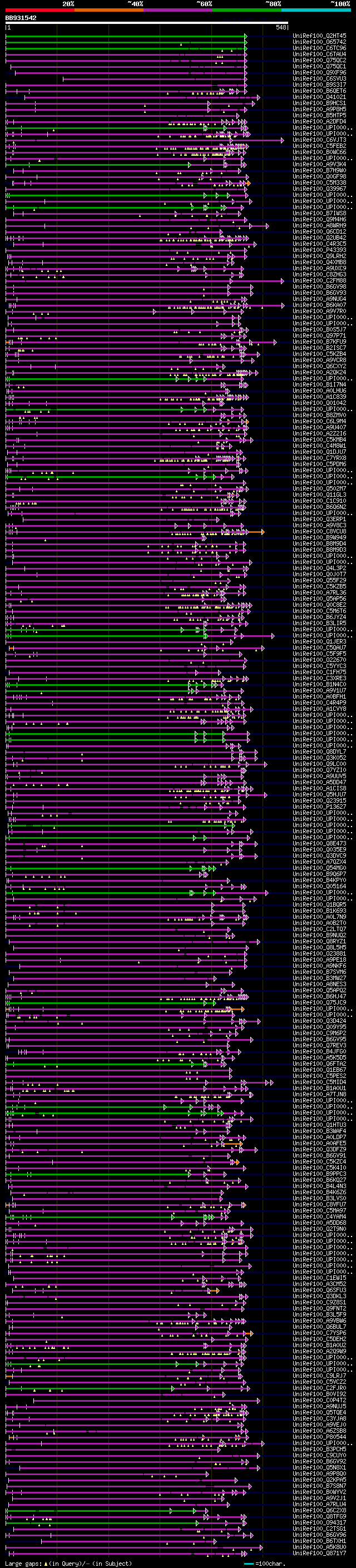The image size is (356, 1568).
Task: Click the UniRef100_Q54MG0 label
Action: coord(319,868)
